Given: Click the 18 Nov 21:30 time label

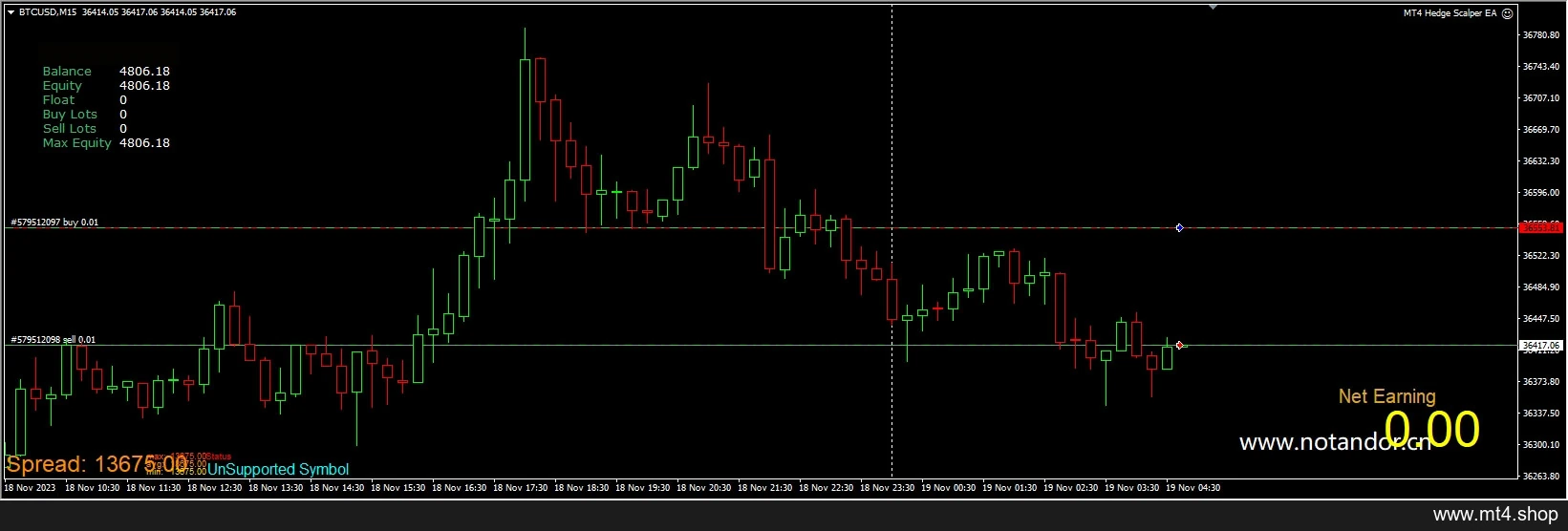Looking at the screenshot, I should (765, 488).
